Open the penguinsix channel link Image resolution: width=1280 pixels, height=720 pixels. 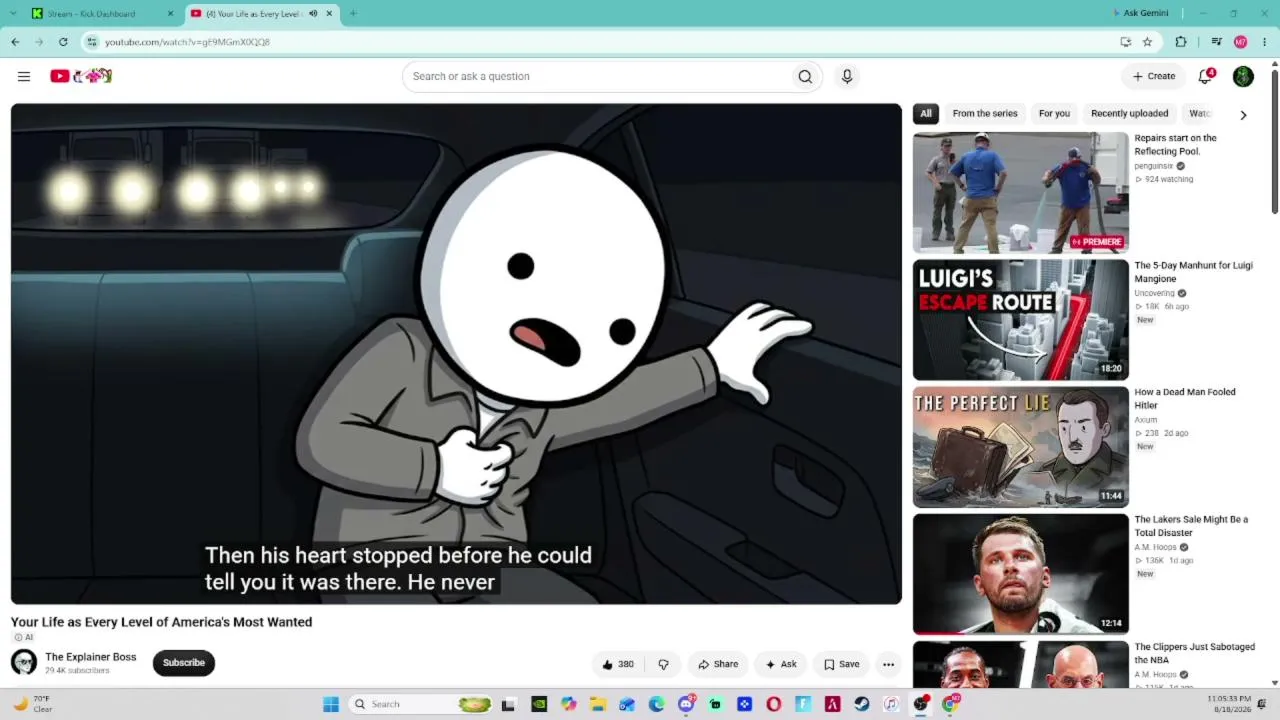coord(1154,166)
